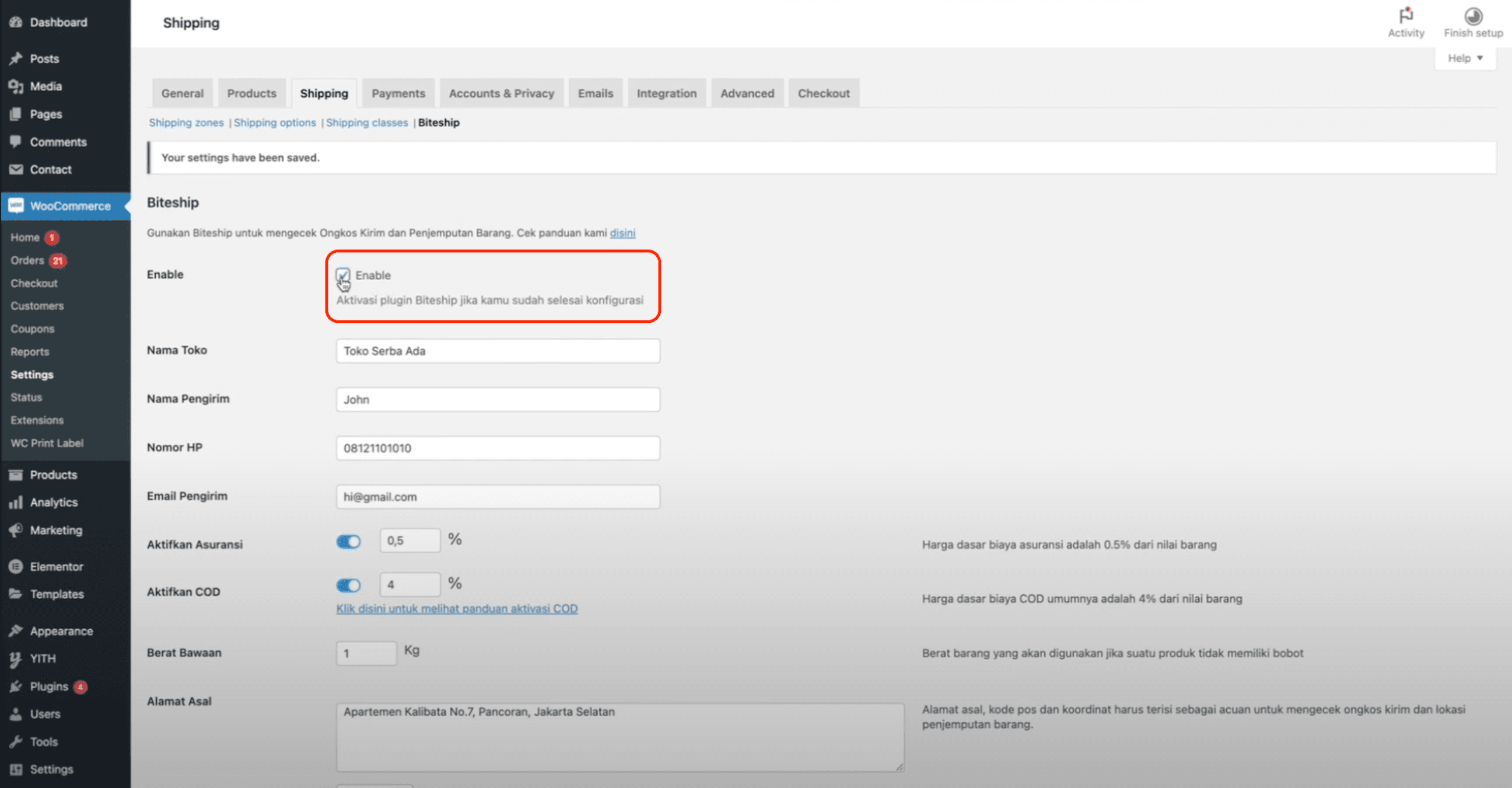Switch to the Products settings tab
1512x788 pixels.
(x=252, y=93)
